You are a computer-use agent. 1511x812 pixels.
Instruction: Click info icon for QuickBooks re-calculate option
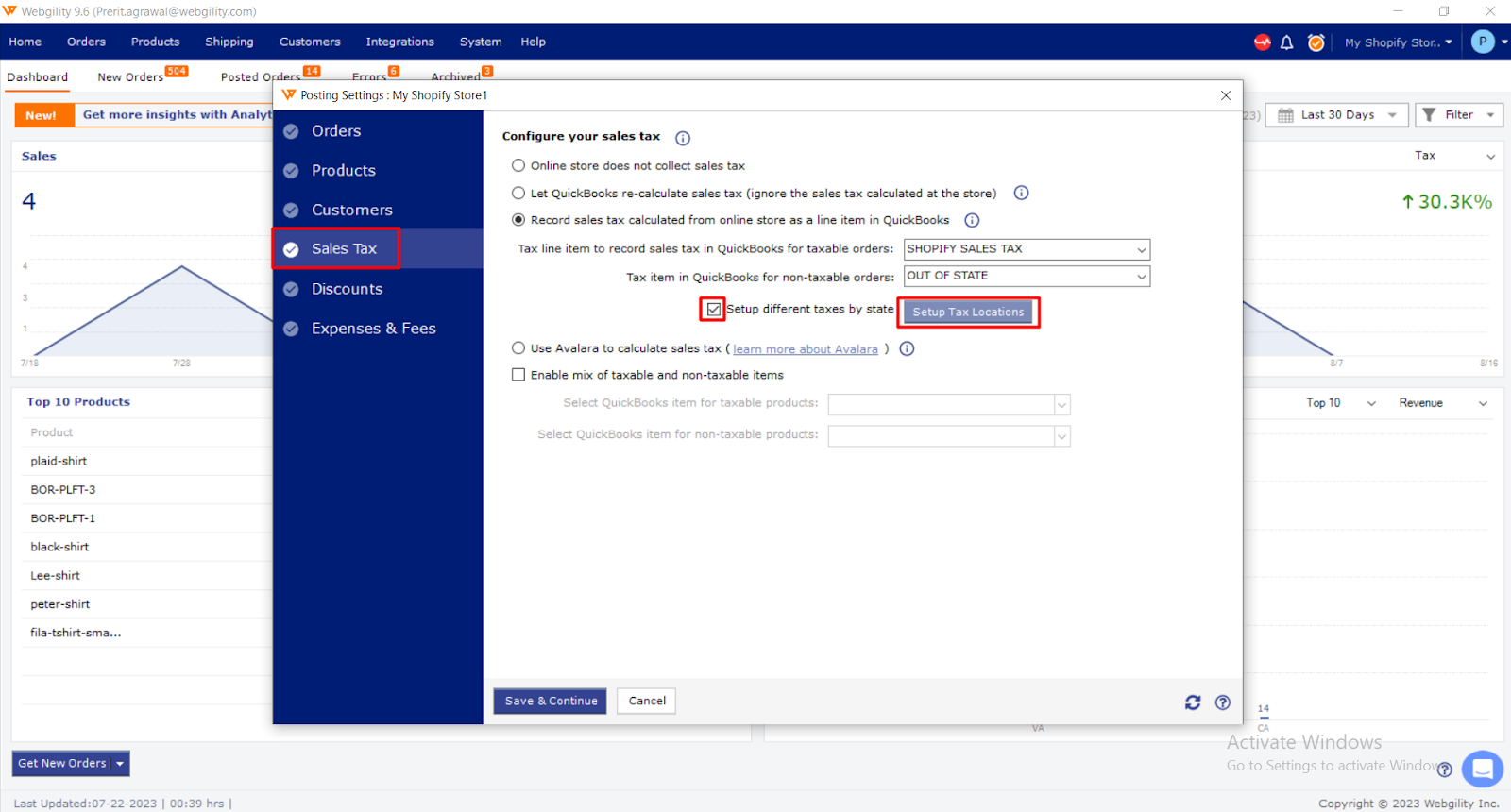pos(1021,193)
